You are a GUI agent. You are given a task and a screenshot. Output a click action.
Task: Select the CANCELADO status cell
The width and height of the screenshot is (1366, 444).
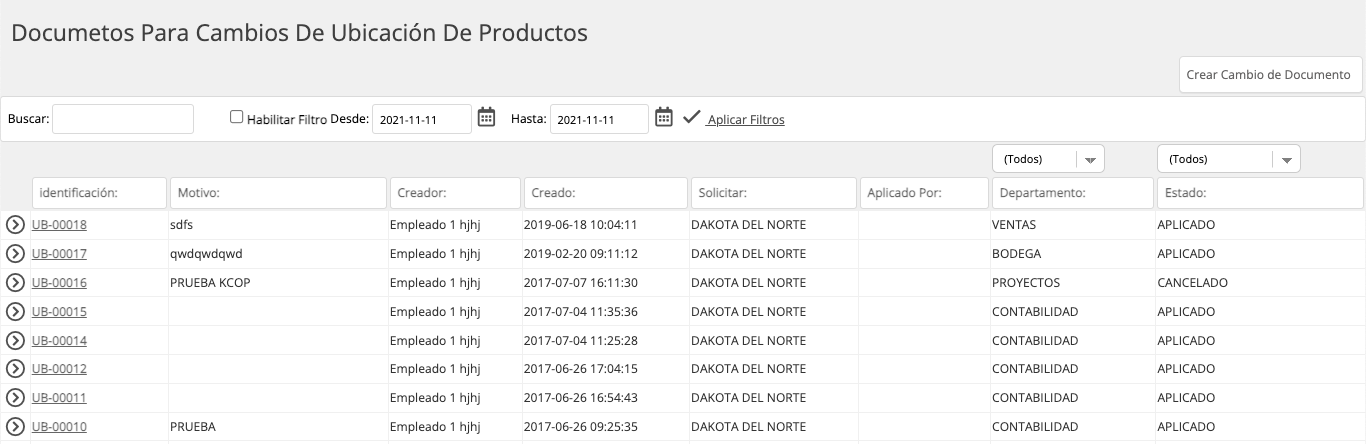(x=1192, y=283)
